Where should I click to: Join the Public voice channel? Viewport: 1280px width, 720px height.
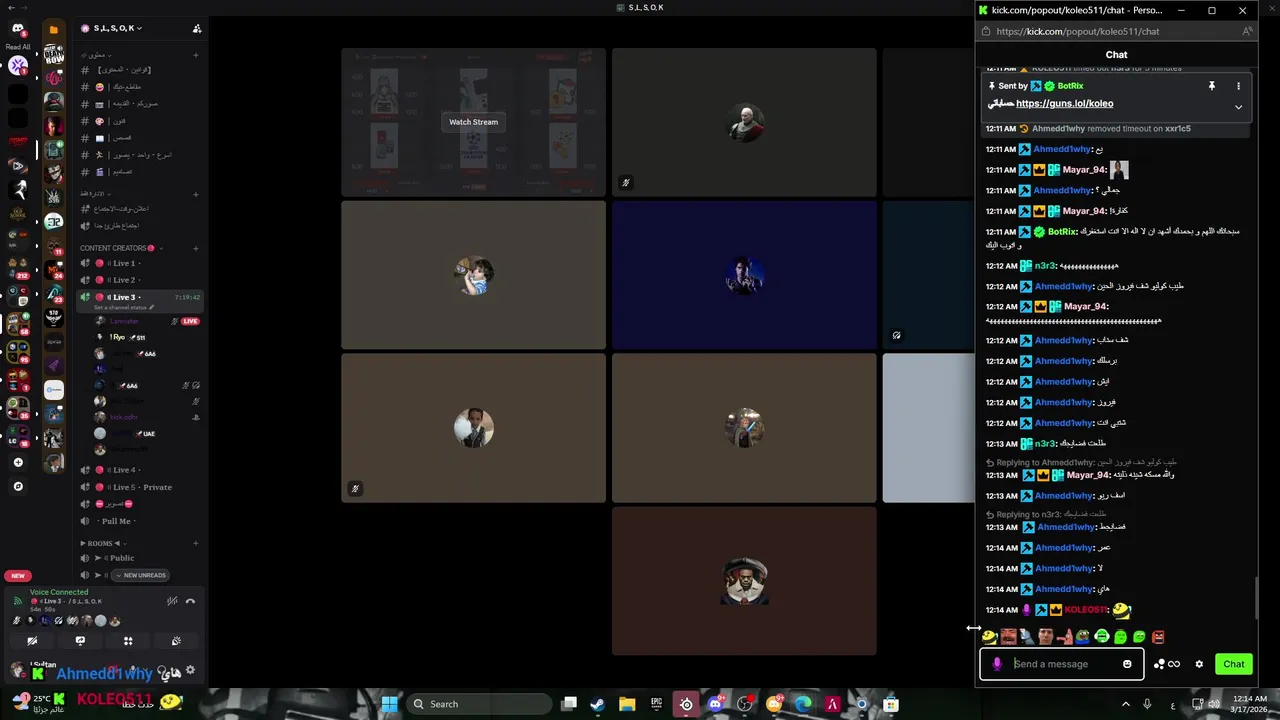coord(140,558)
